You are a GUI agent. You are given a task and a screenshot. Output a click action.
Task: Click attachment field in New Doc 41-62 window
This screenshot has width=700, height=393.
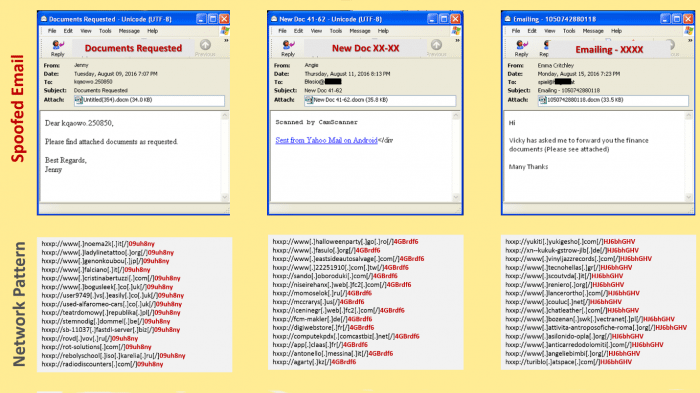click(380, 100)
